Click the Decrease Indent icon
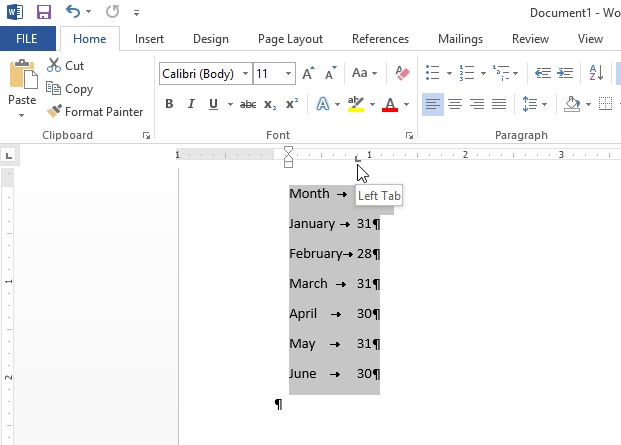 point(543,74)
